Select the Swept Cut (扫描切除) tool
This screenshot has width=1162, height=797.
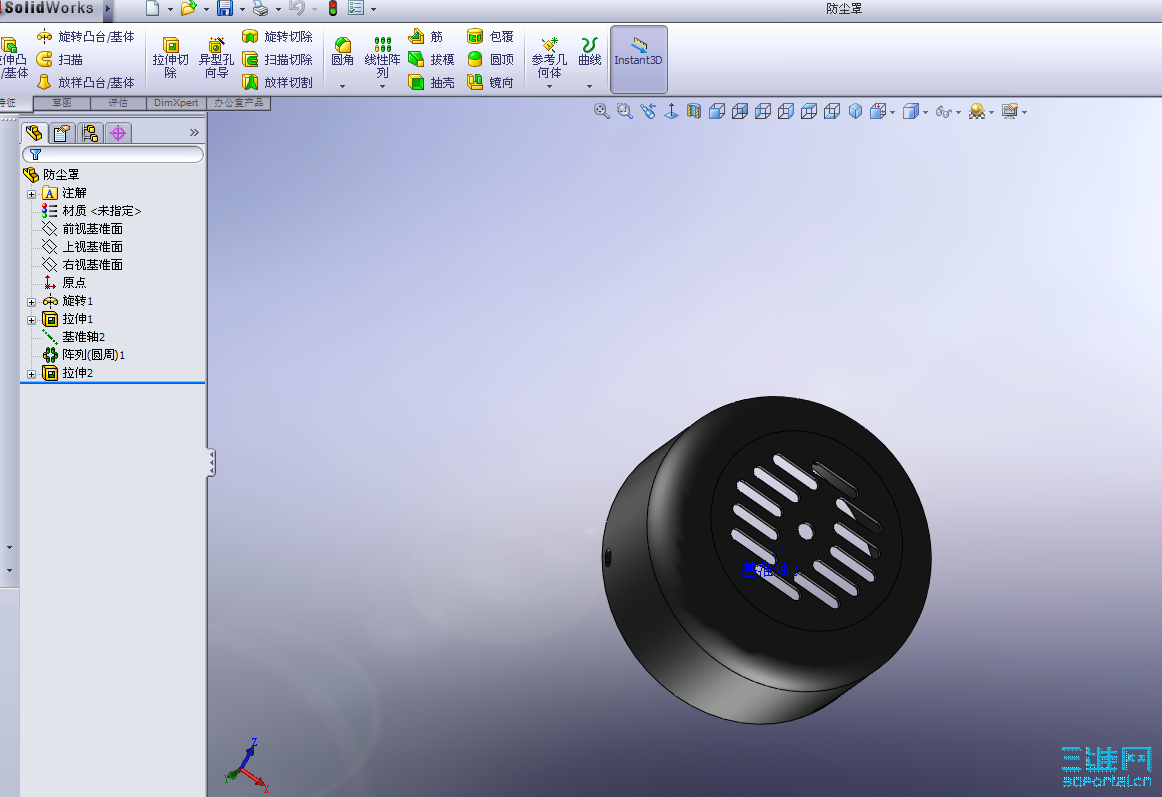(x=278, y=59)
